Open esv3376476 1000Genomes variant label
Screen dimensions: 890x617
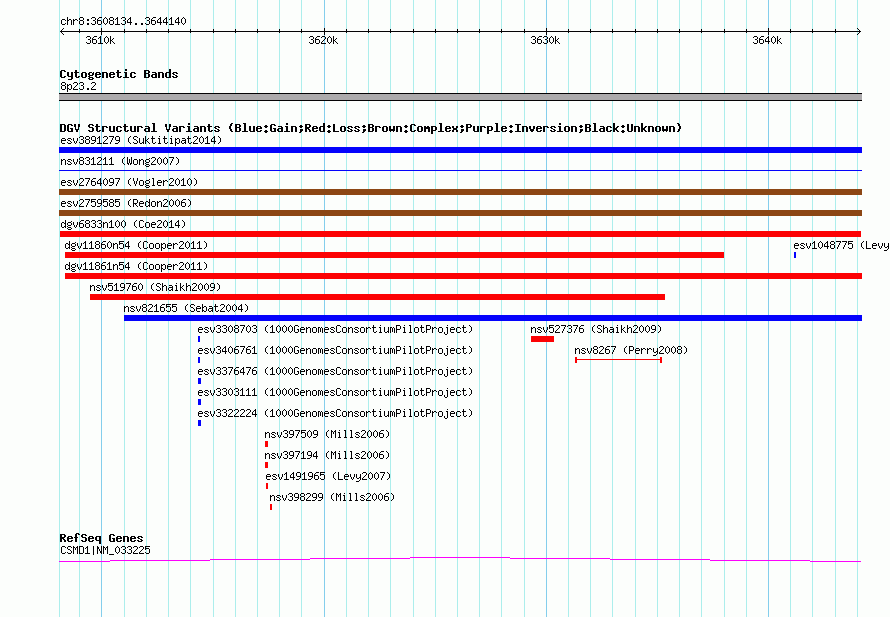point(335,371)
